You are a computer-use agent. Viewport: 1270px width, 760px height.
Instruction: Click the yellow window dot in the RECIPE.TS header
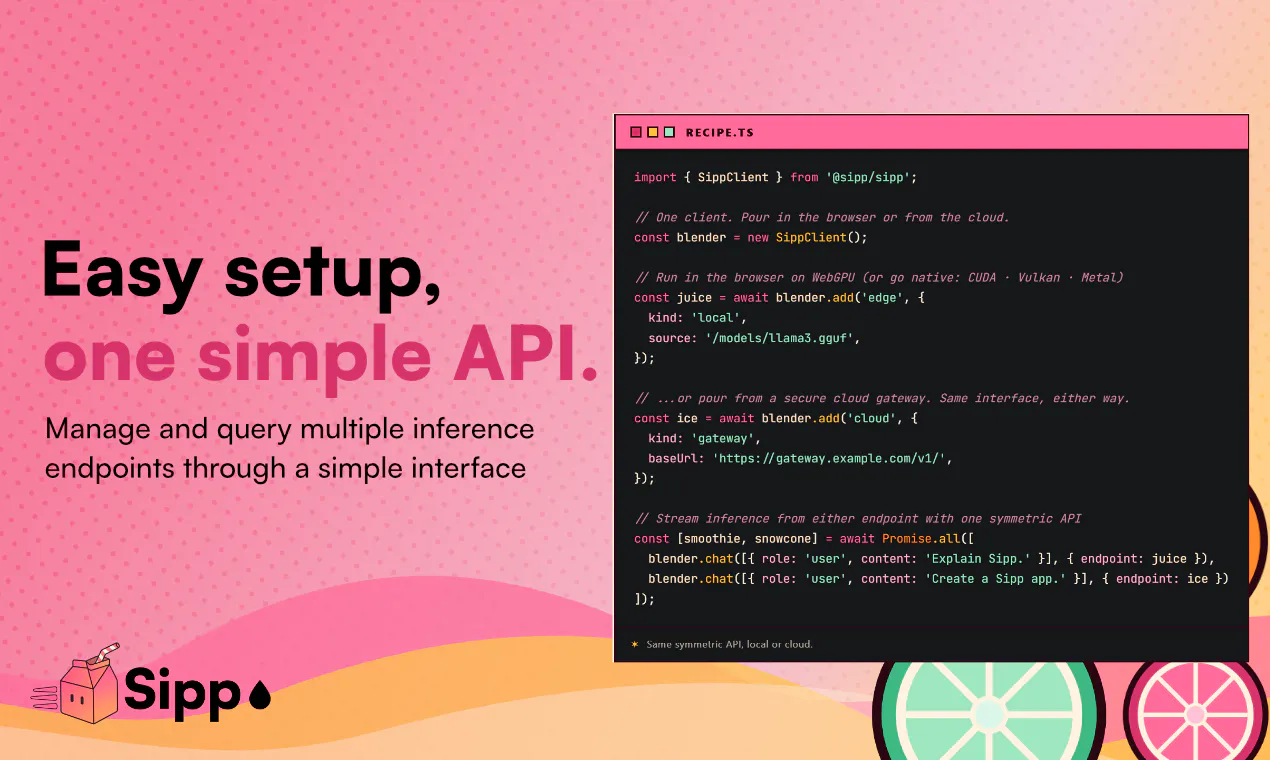coord(653,132)
